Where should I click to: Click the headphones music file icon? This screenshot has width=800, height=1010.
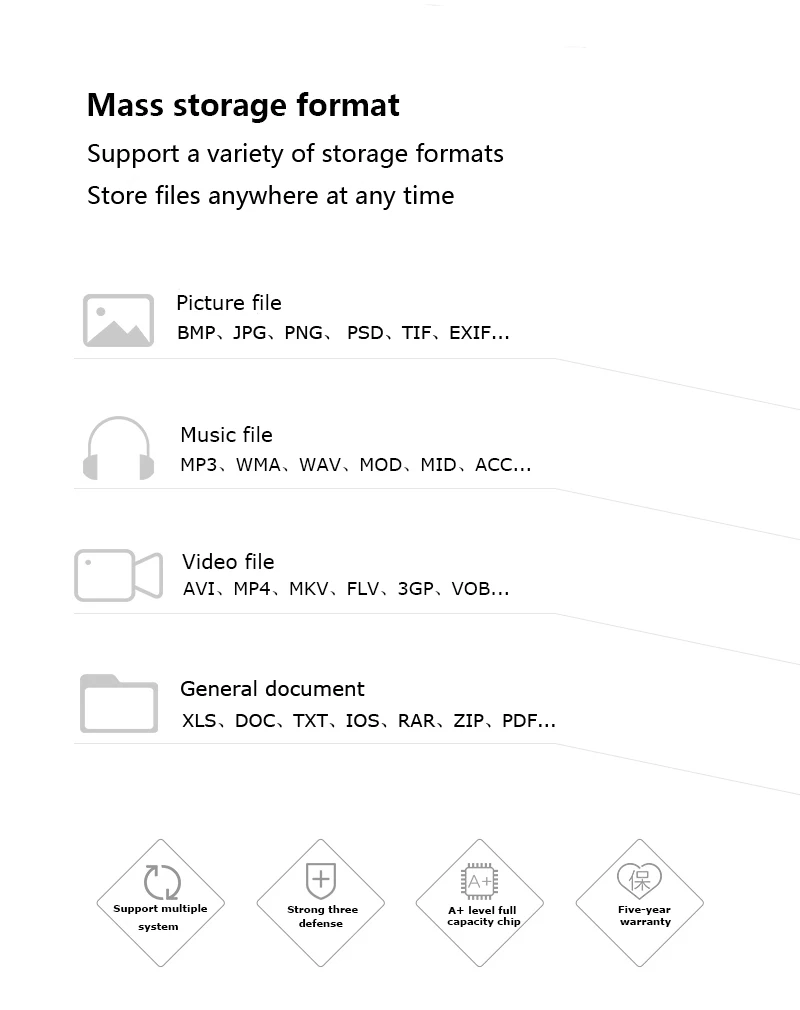[x=119, y=448]
